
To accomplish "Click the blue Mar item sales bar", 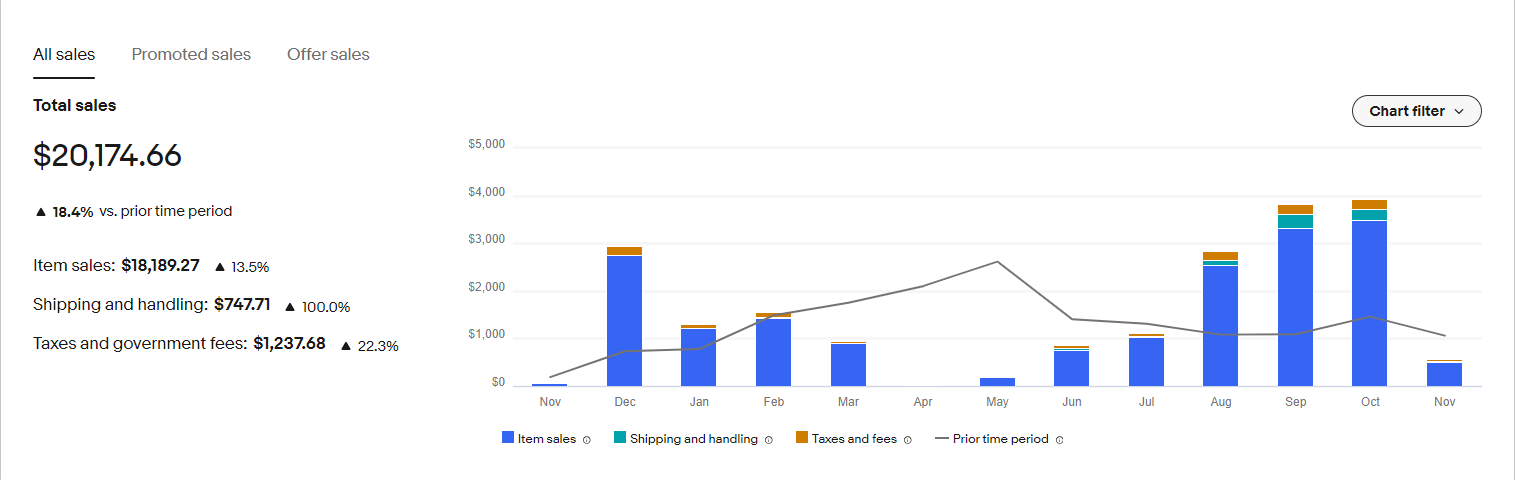I will click(848, 365).
